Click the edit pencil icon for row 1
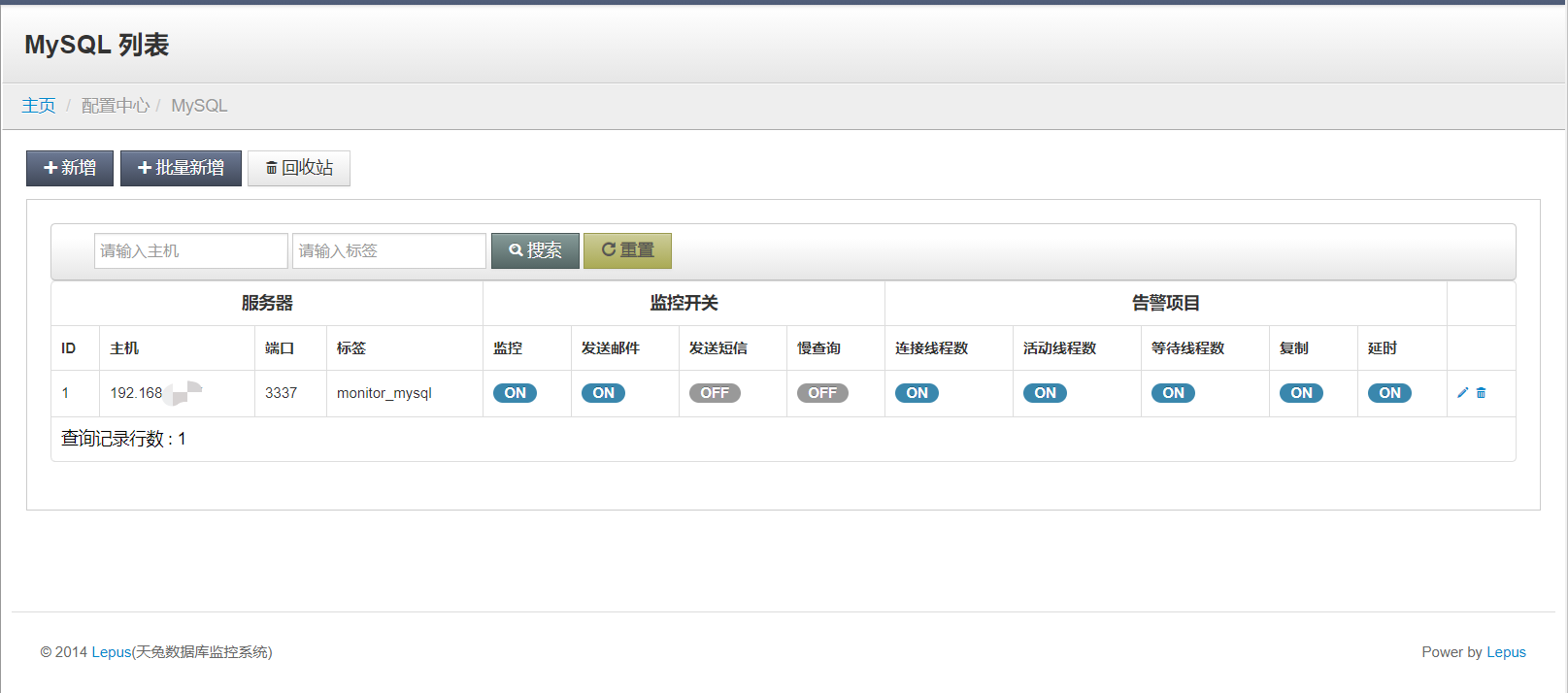This screenshot has width=1568, height=693. [1462, 393]
